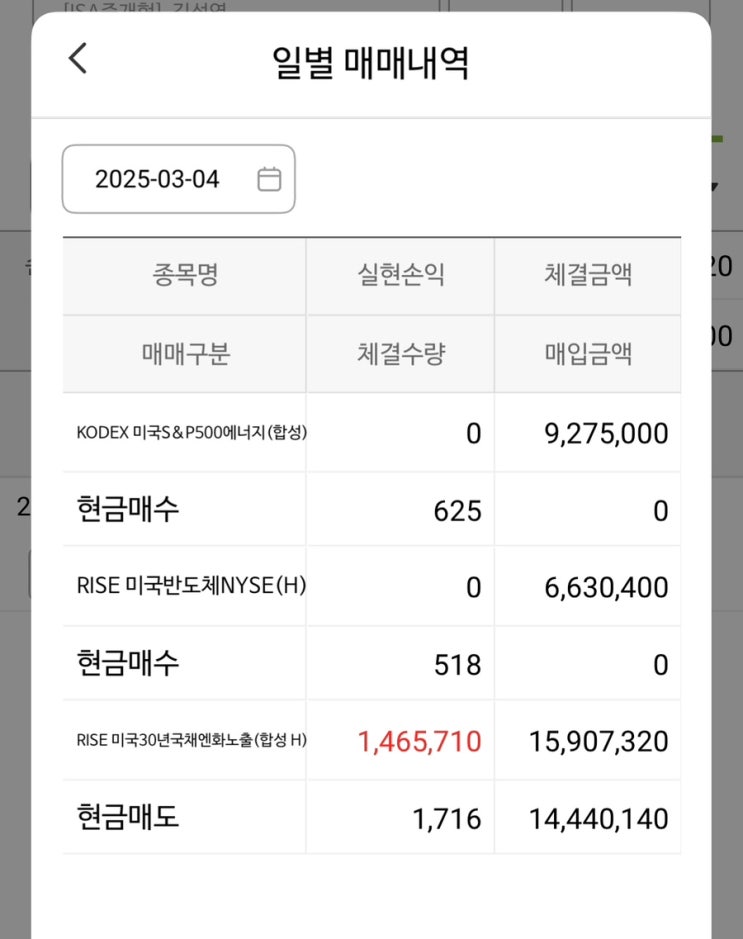Tap the 1,716 quantity value
The height and width of the screenshot is (939, 743).
coord(447,819)
